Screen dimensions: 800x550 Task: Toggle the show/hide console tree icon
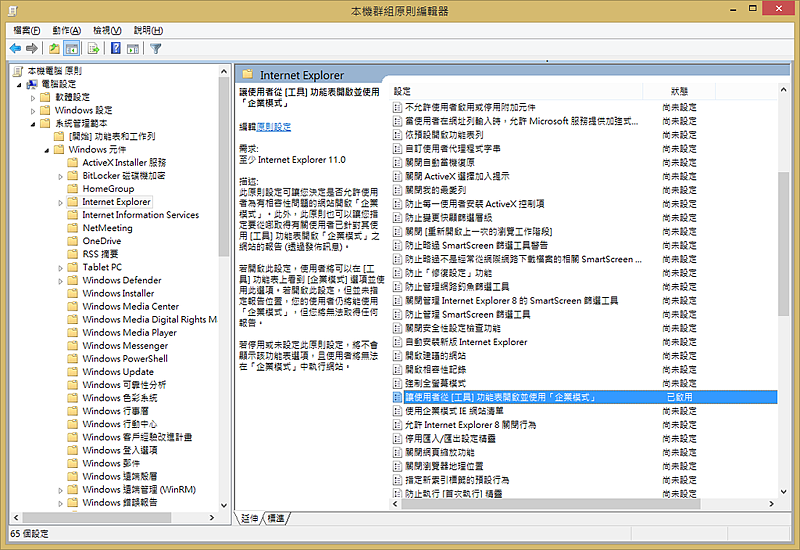click(71, 48)
